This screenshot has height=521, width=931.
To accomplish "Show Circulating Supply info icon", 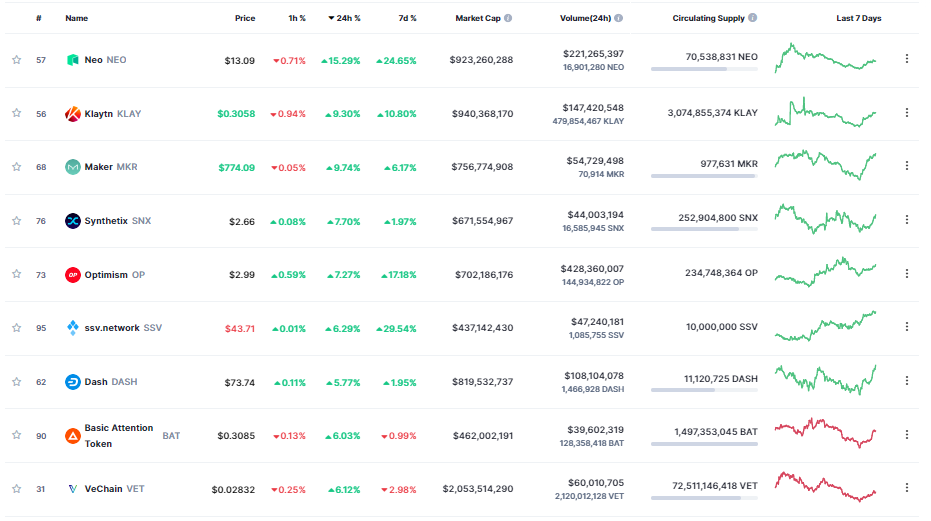I will tap(753, 18).
